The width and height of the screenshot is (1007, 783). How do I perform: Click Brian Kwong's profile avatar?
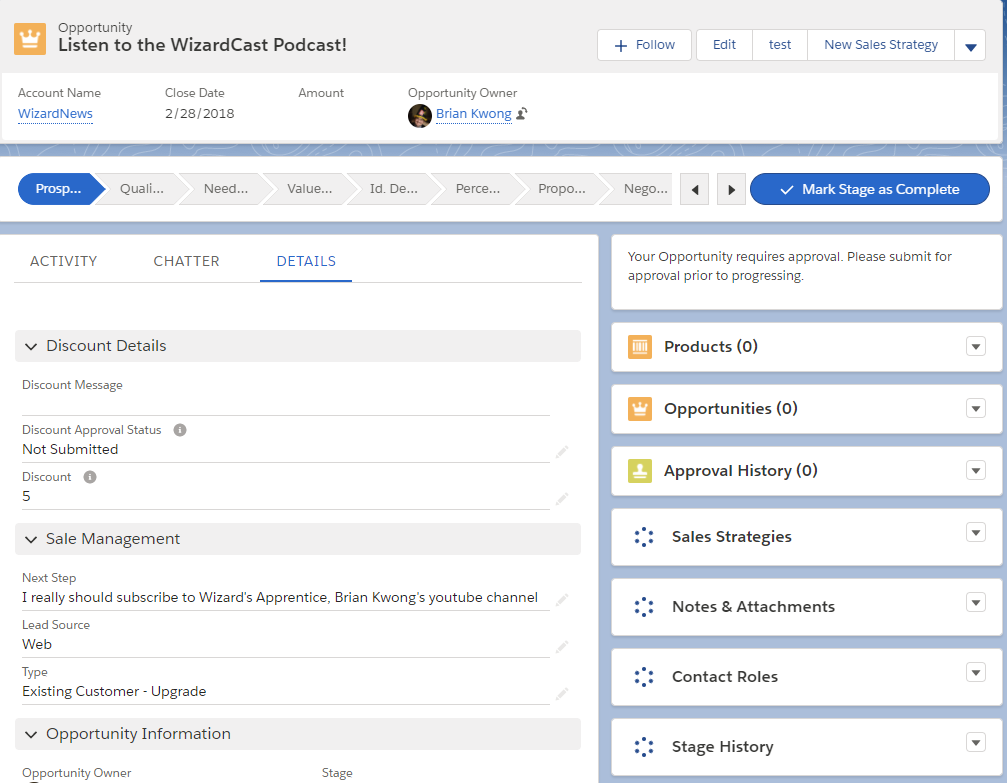pyautogui.click(x=420, y=115)
